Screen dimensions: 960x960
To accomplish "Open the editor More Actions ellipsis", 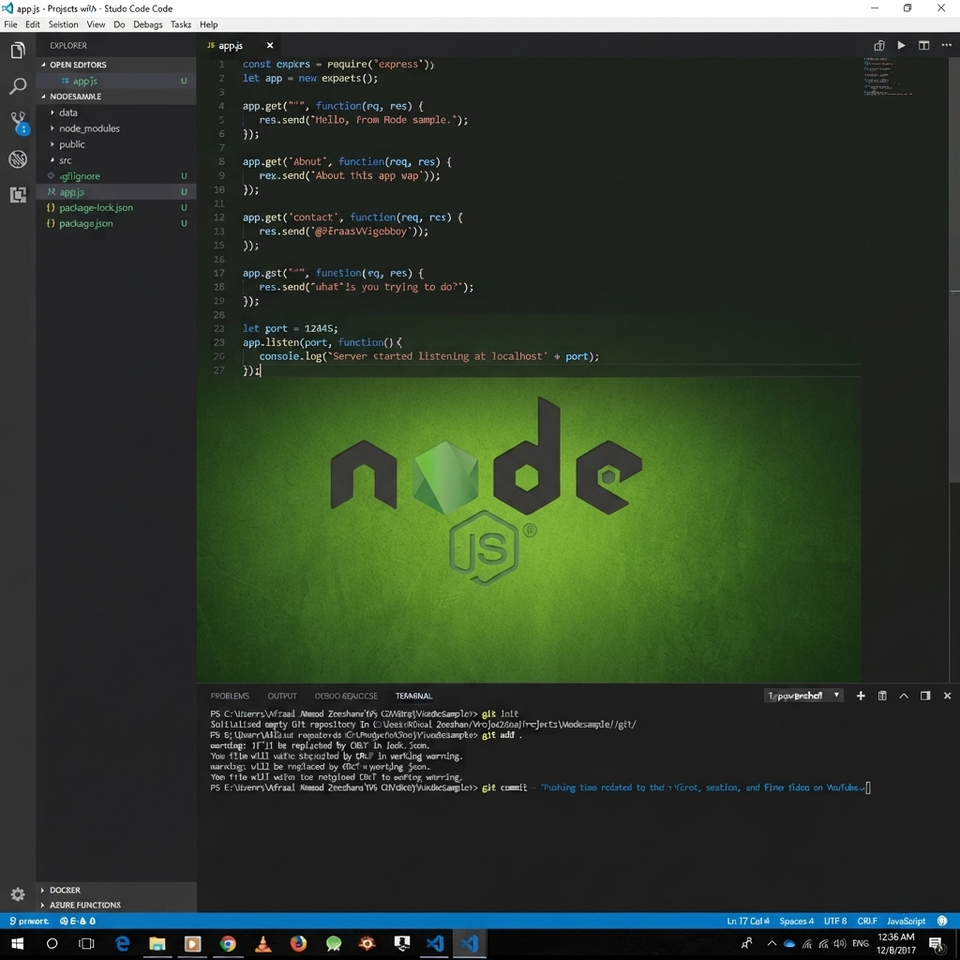I will pos(947,45).
